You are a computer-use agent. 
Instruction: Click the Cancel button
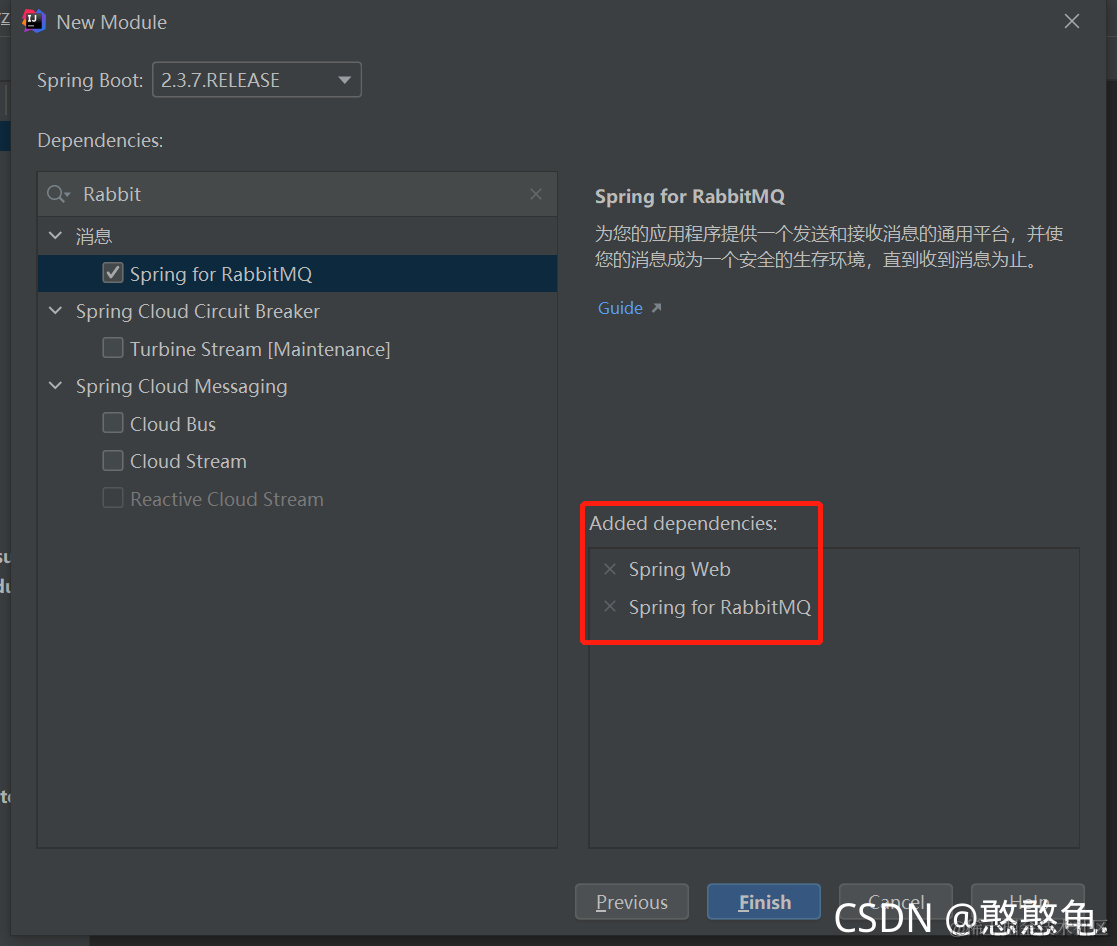895,902
